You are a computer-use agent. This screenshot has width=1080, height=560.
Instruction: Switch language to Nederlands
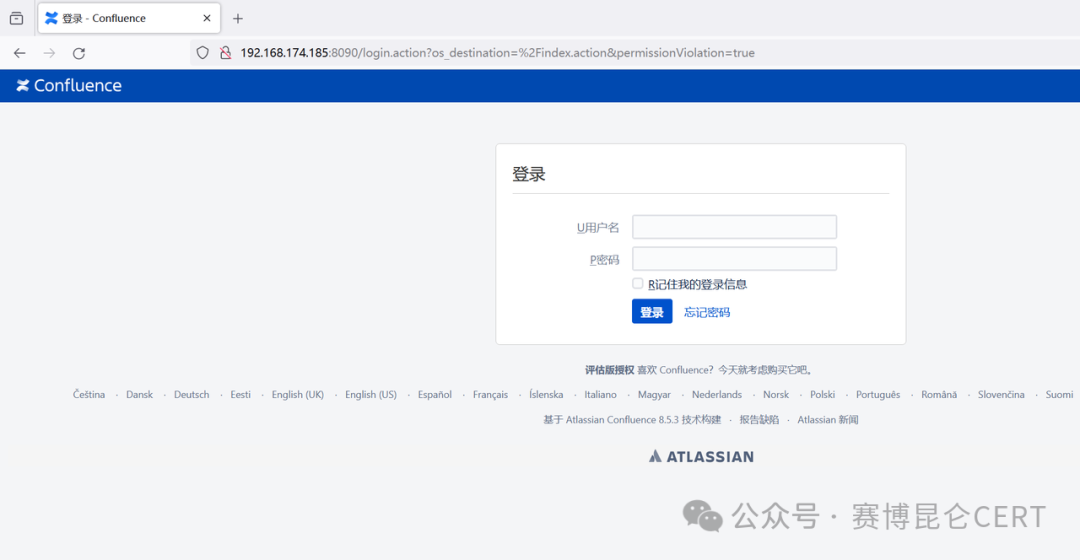[x=717, y=395]
